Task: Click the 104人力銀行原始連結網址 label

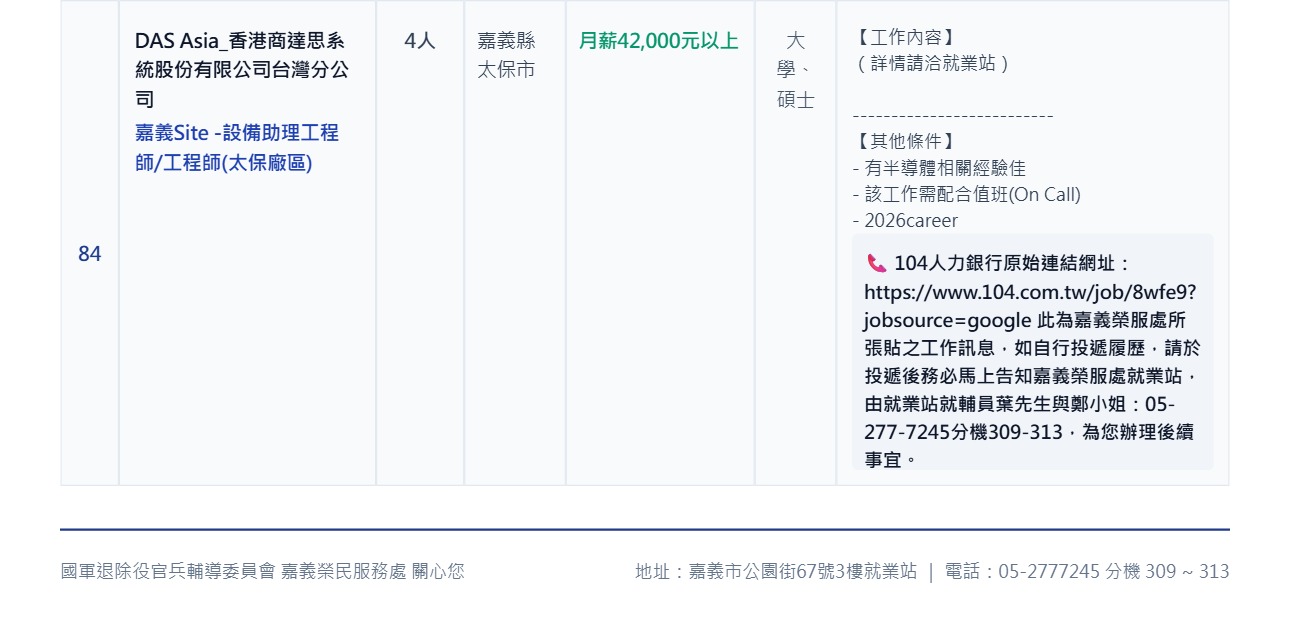Action: (1012, 263)
